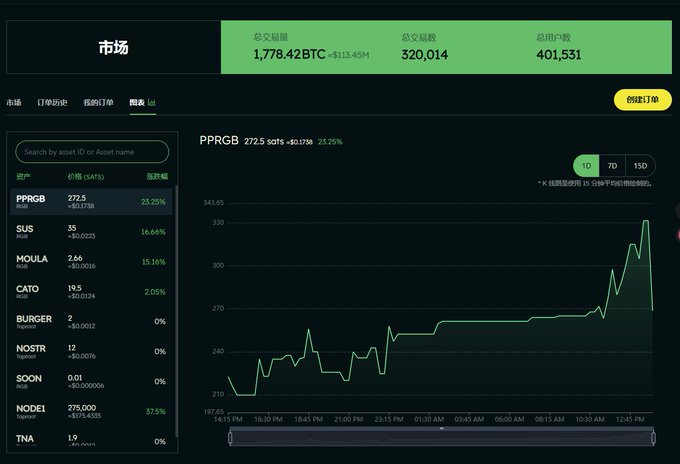Click the yellow 创建订单 button
This screenshot has width=680, height=464.
[643, 100]
